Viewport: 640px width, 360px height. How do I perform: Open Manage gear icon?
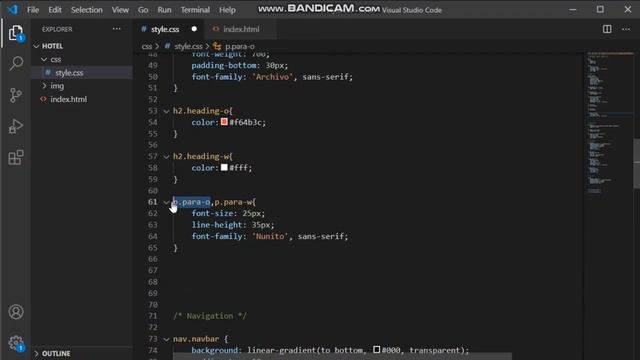[x=16, y=343]
